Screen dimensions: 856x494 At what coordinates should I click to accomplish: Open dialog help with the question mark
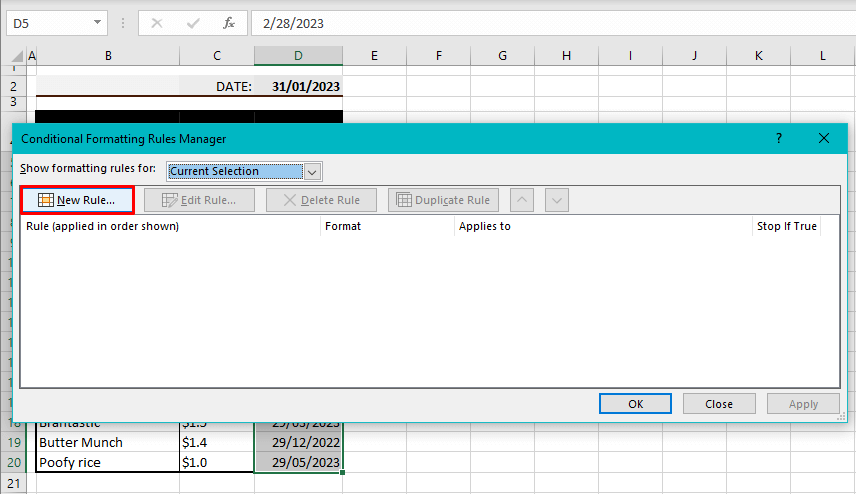coord(779,139)
